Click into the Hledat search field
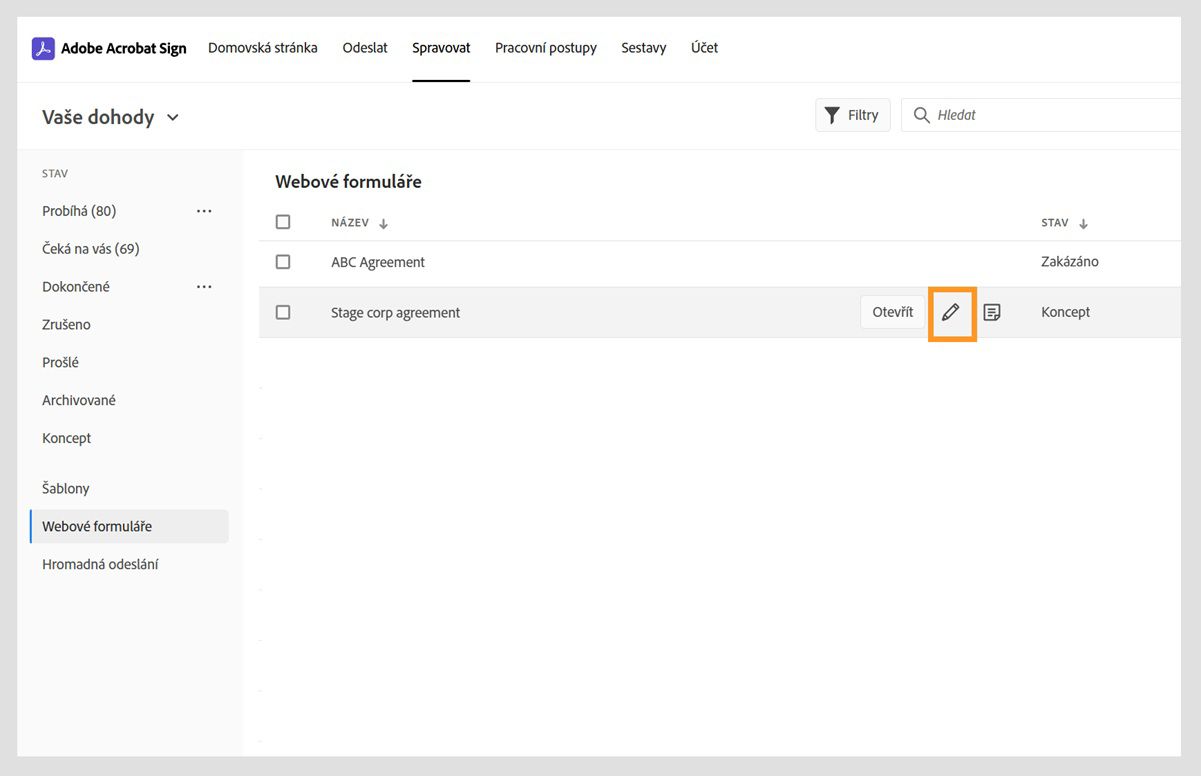The width and height of the screenshot is (1201, 776). (x=1050, y=115)
